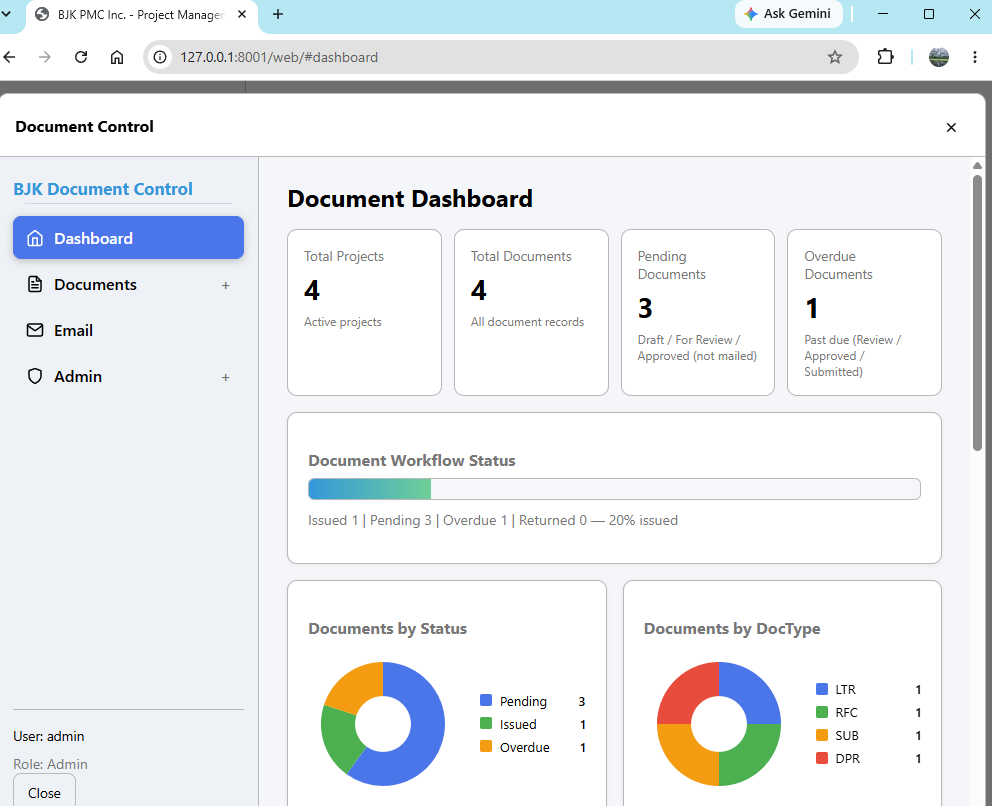This screenshot has height=806, width=992.
Task: Click the home icon beside Dashboard
Action: click(35, 239)
